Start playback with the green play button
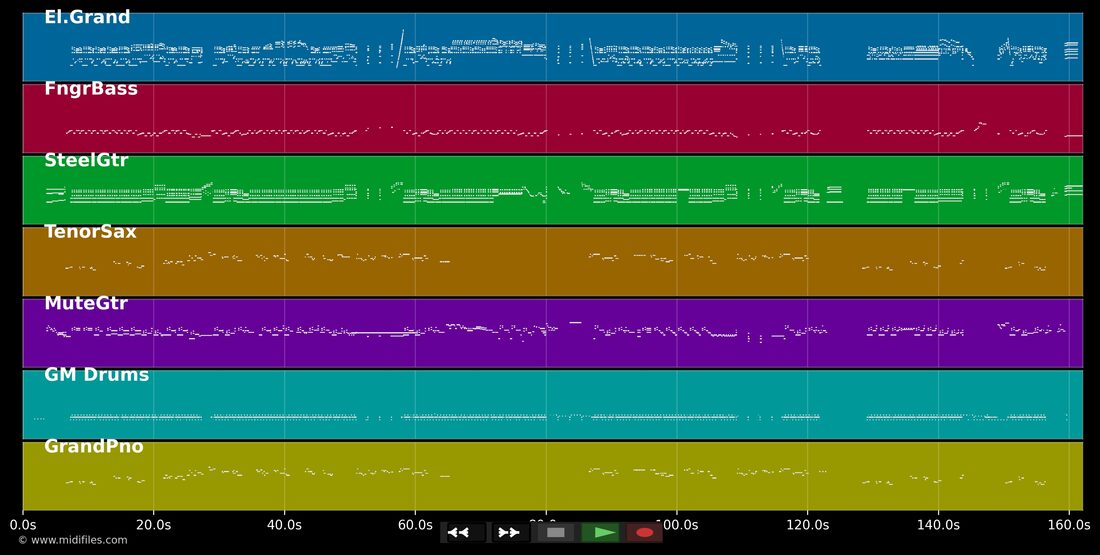 (601, 533)
